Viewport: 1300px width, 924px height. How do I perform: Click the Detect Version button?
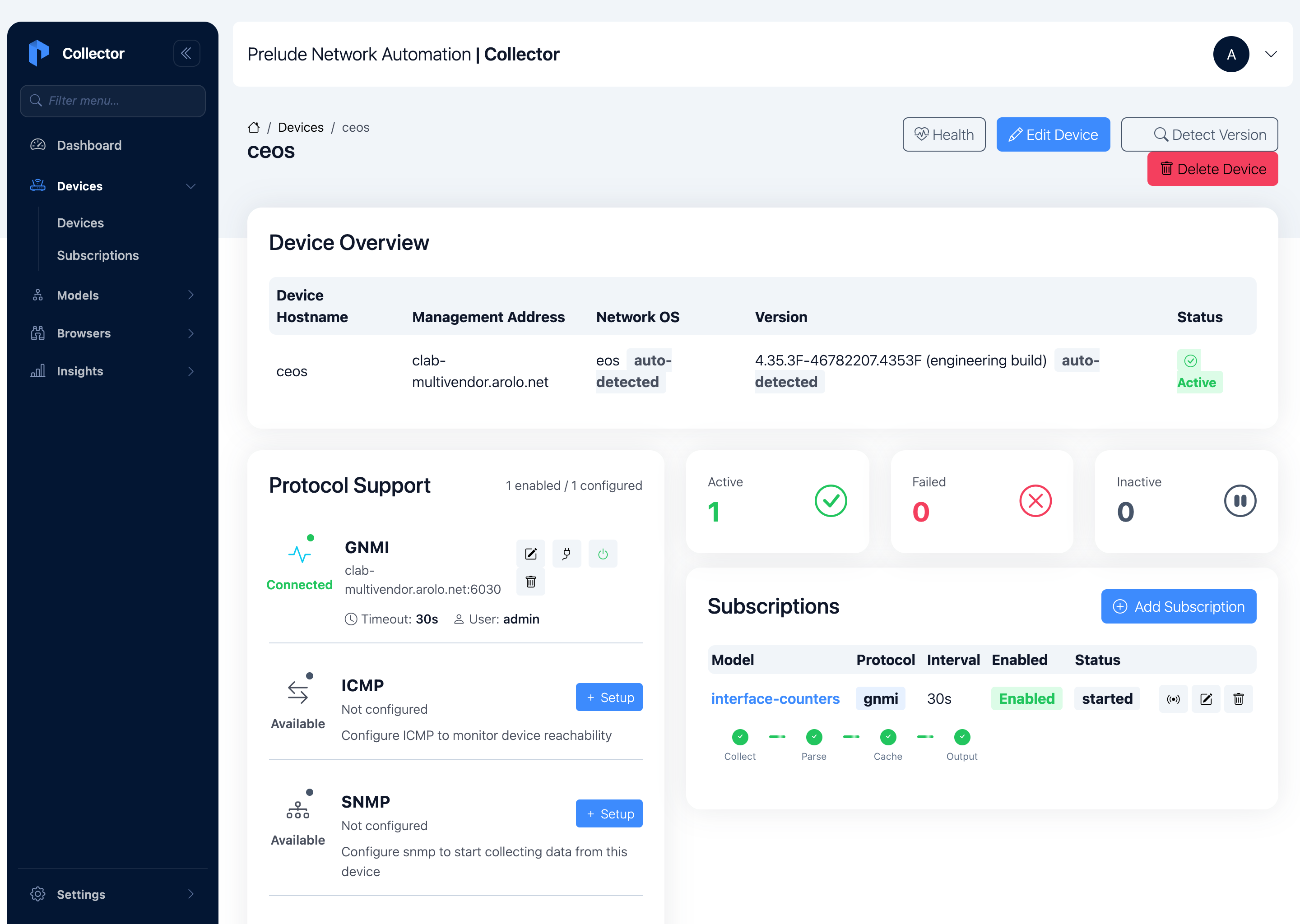1199,134
